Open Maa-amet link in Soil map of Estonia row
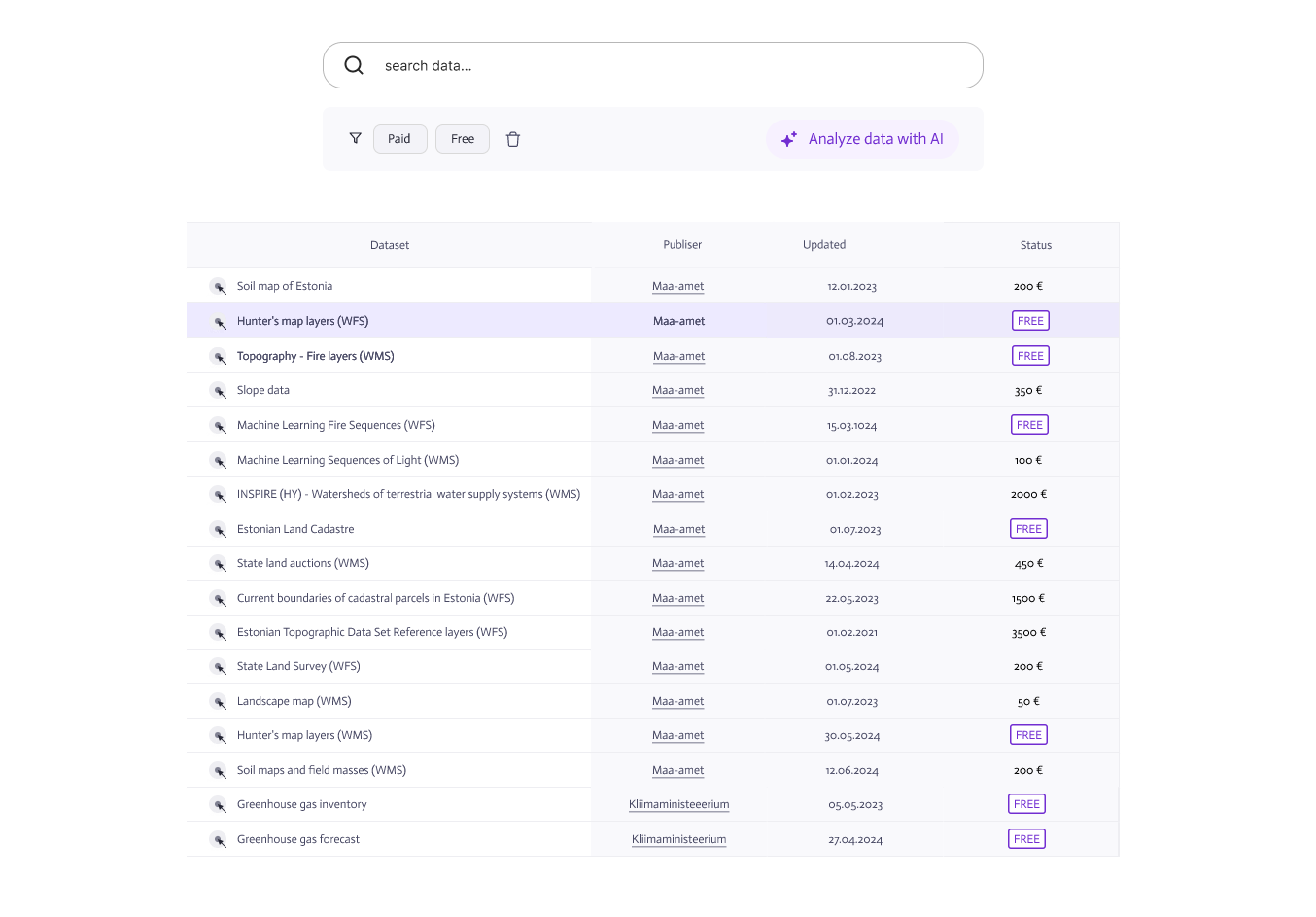 678,286
